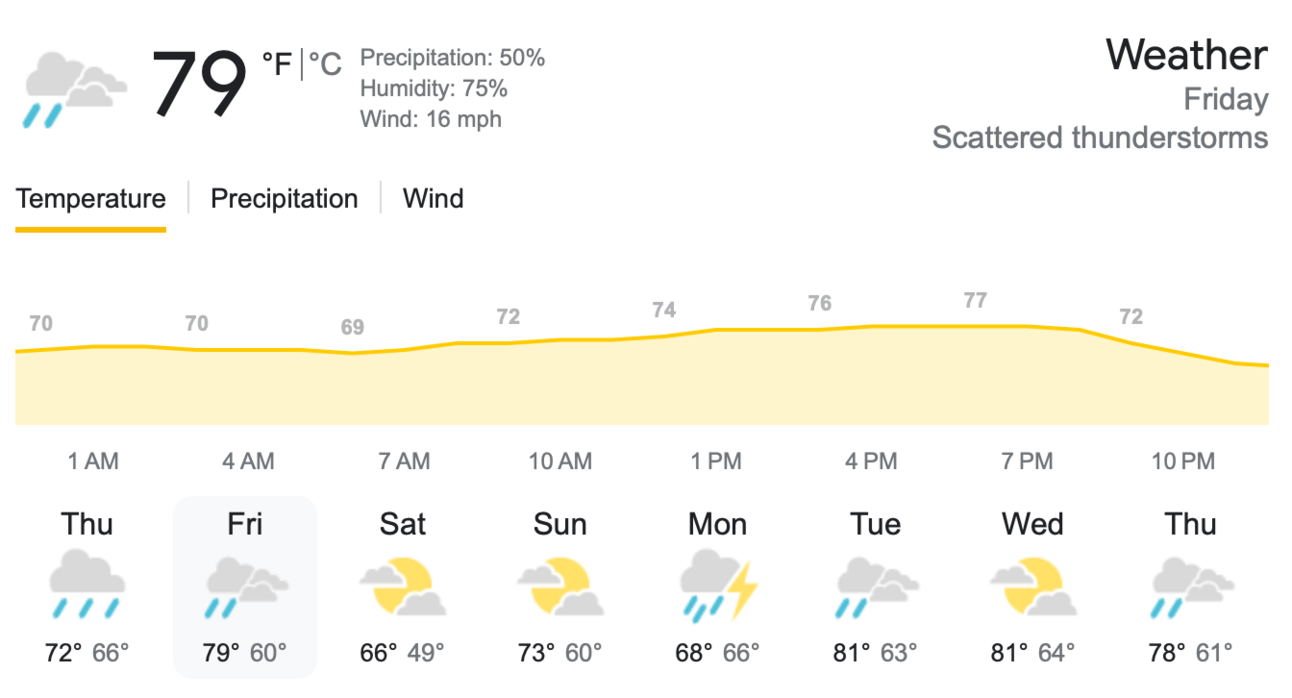
Task: Click Sunday's partly cloudy forecast icon
Action: pyautogui.click(x=560, y=586)
